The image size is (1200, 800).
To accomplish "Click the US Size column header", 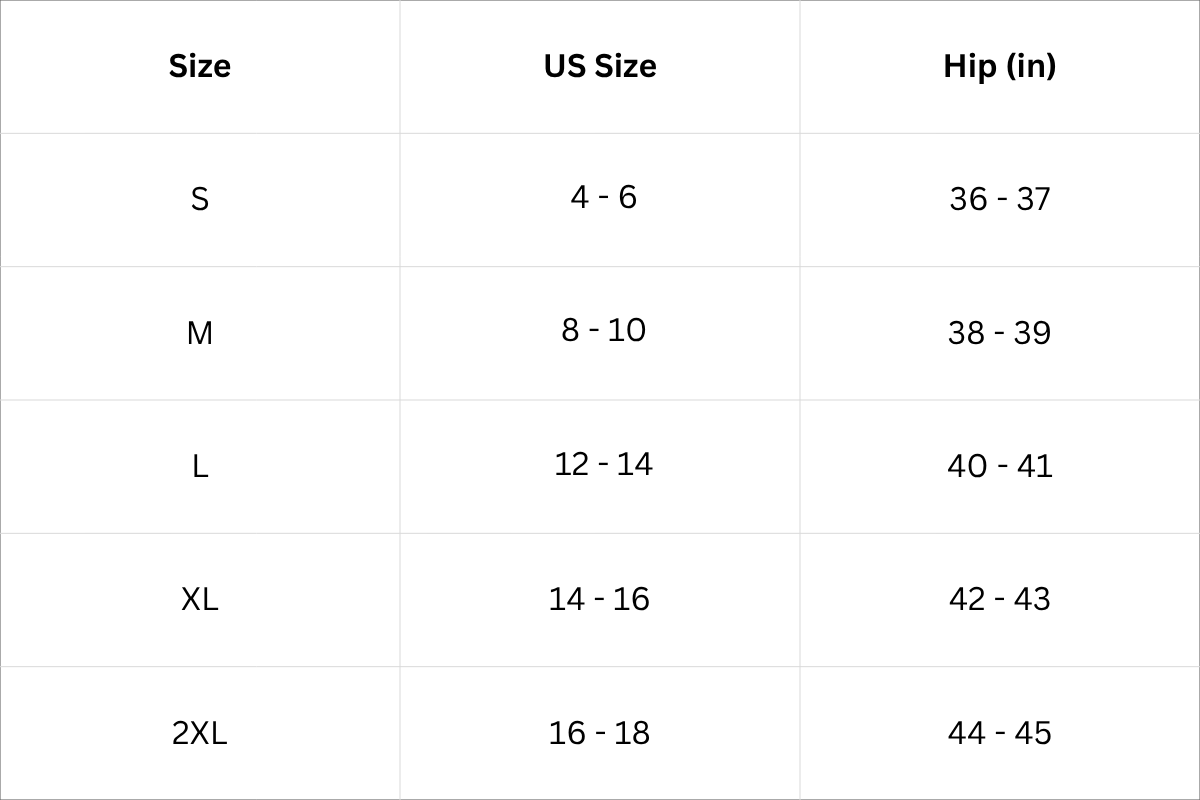I will 600,66.
